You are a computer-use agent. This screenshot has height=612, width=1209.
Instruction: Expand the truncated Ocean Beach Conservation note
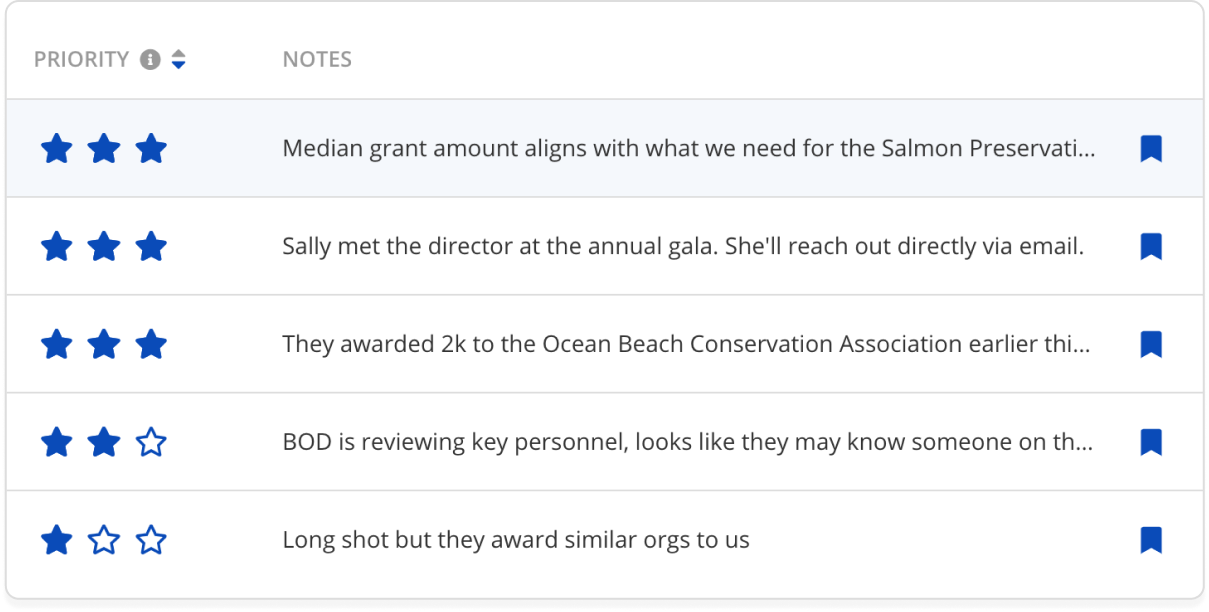(x=686, y=345)
